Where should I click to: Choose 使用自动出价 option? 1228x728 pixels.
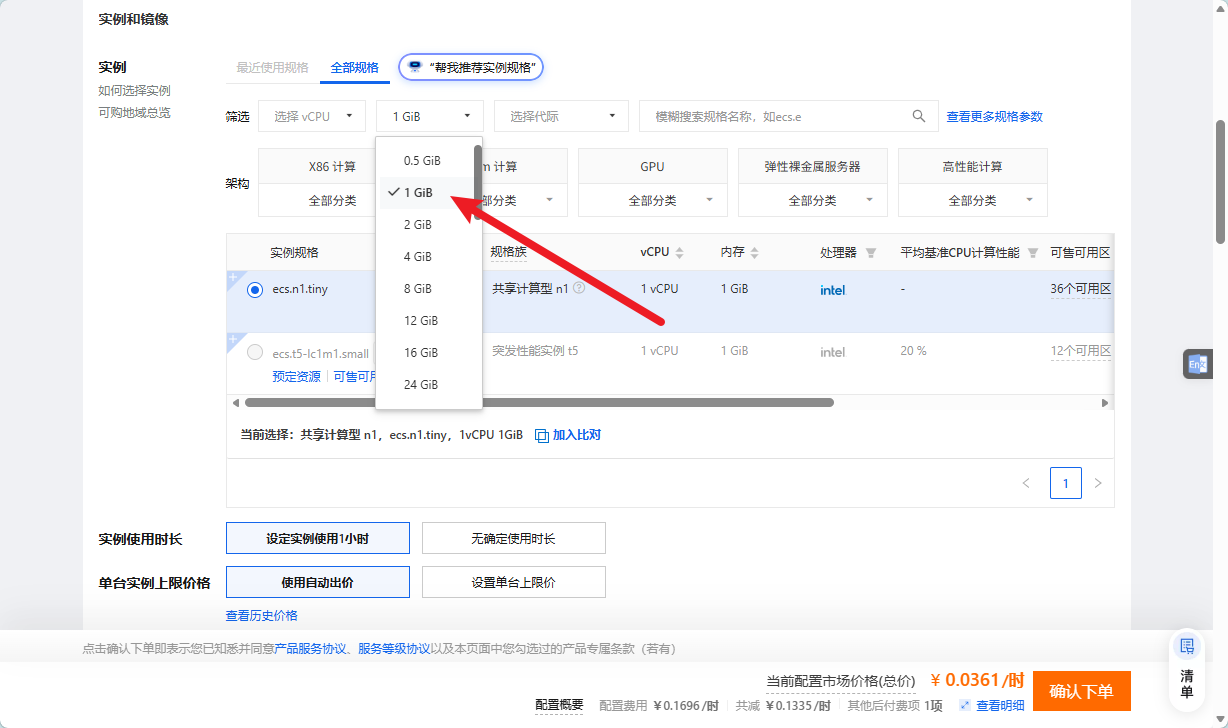point(318,582)
